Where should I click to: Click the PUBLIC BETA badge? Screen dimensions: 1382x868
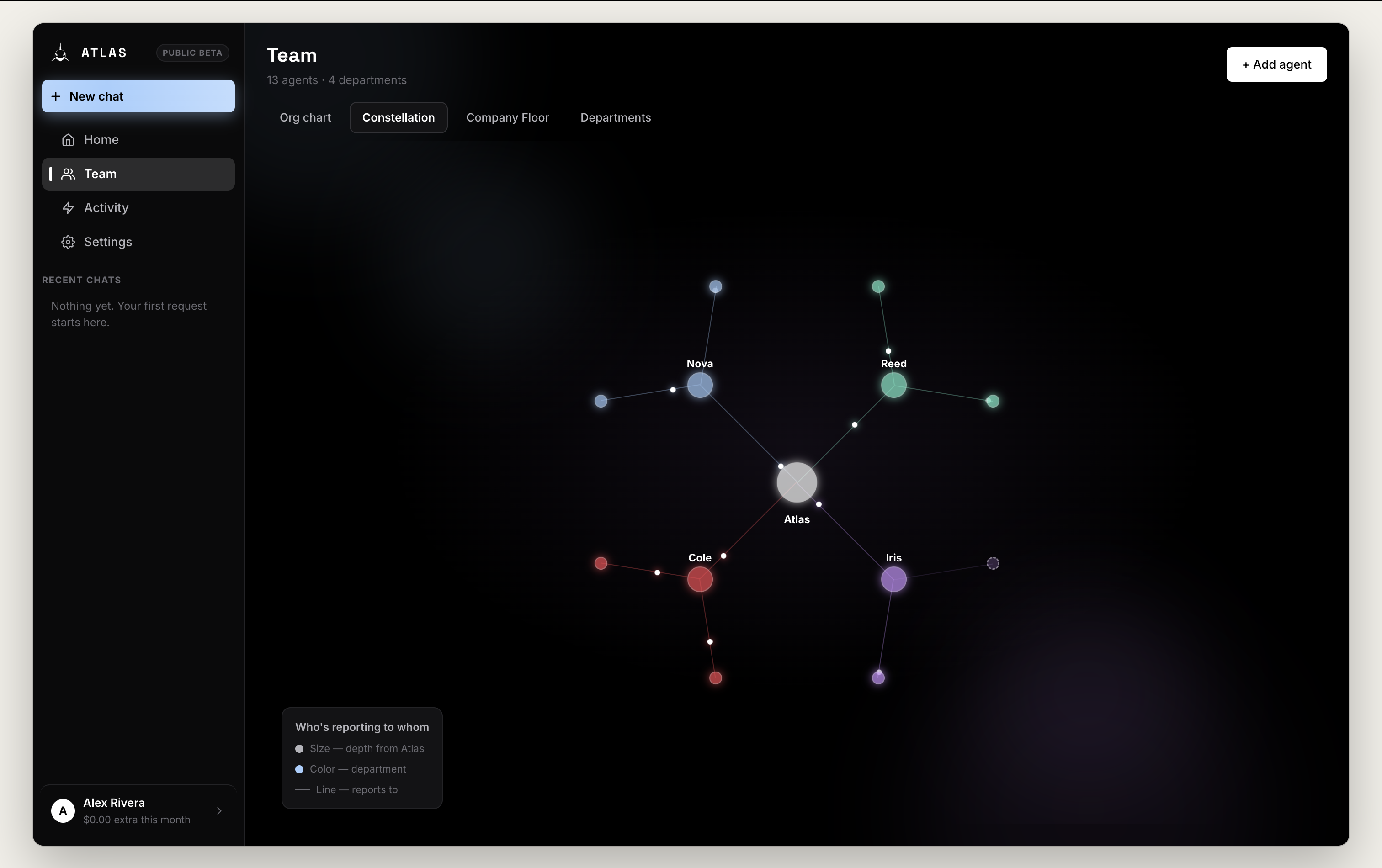click(192, 53)
